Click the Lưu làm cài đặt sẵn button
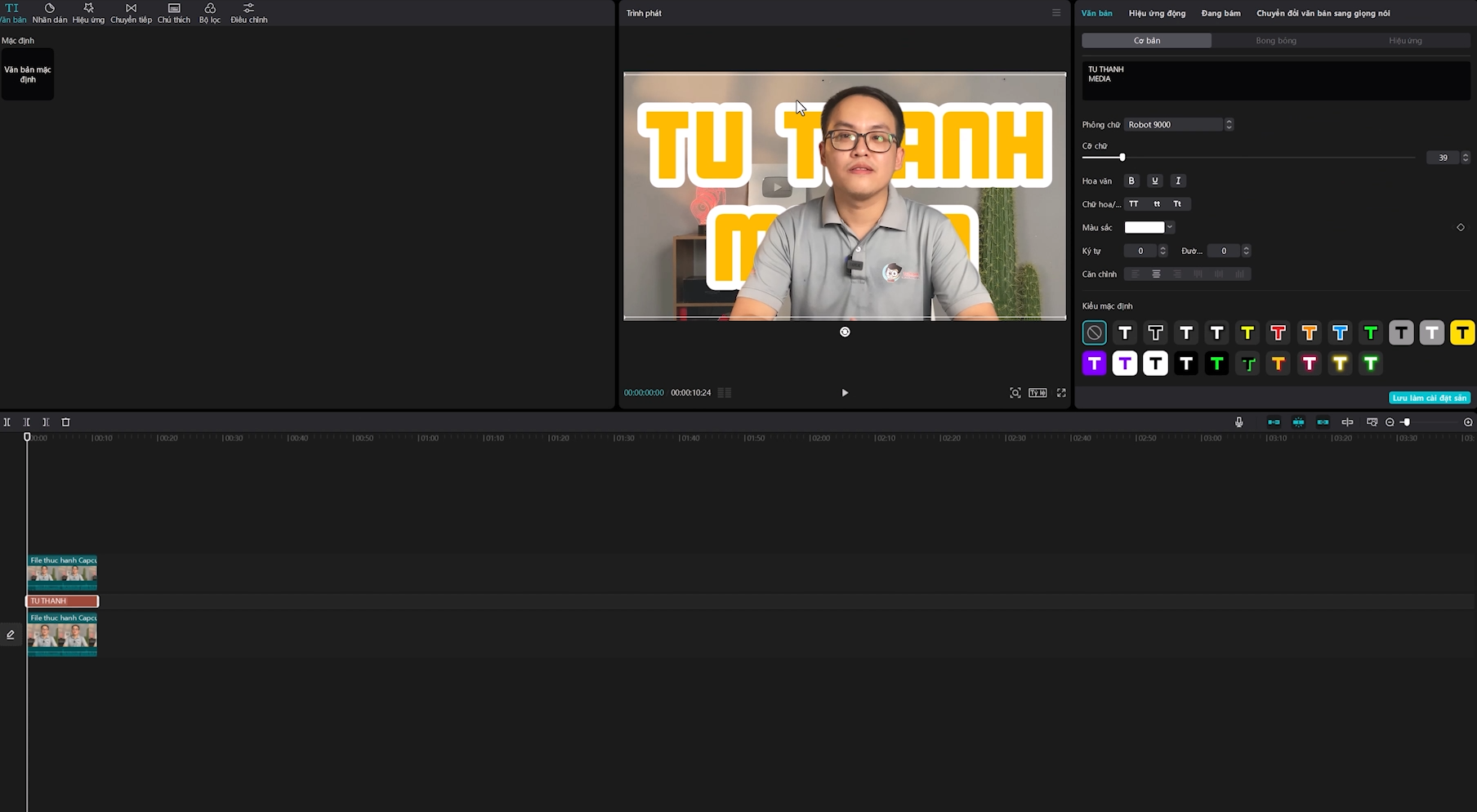The width and height of the screenshot is (1477, 812). [x=1429, y=398]
